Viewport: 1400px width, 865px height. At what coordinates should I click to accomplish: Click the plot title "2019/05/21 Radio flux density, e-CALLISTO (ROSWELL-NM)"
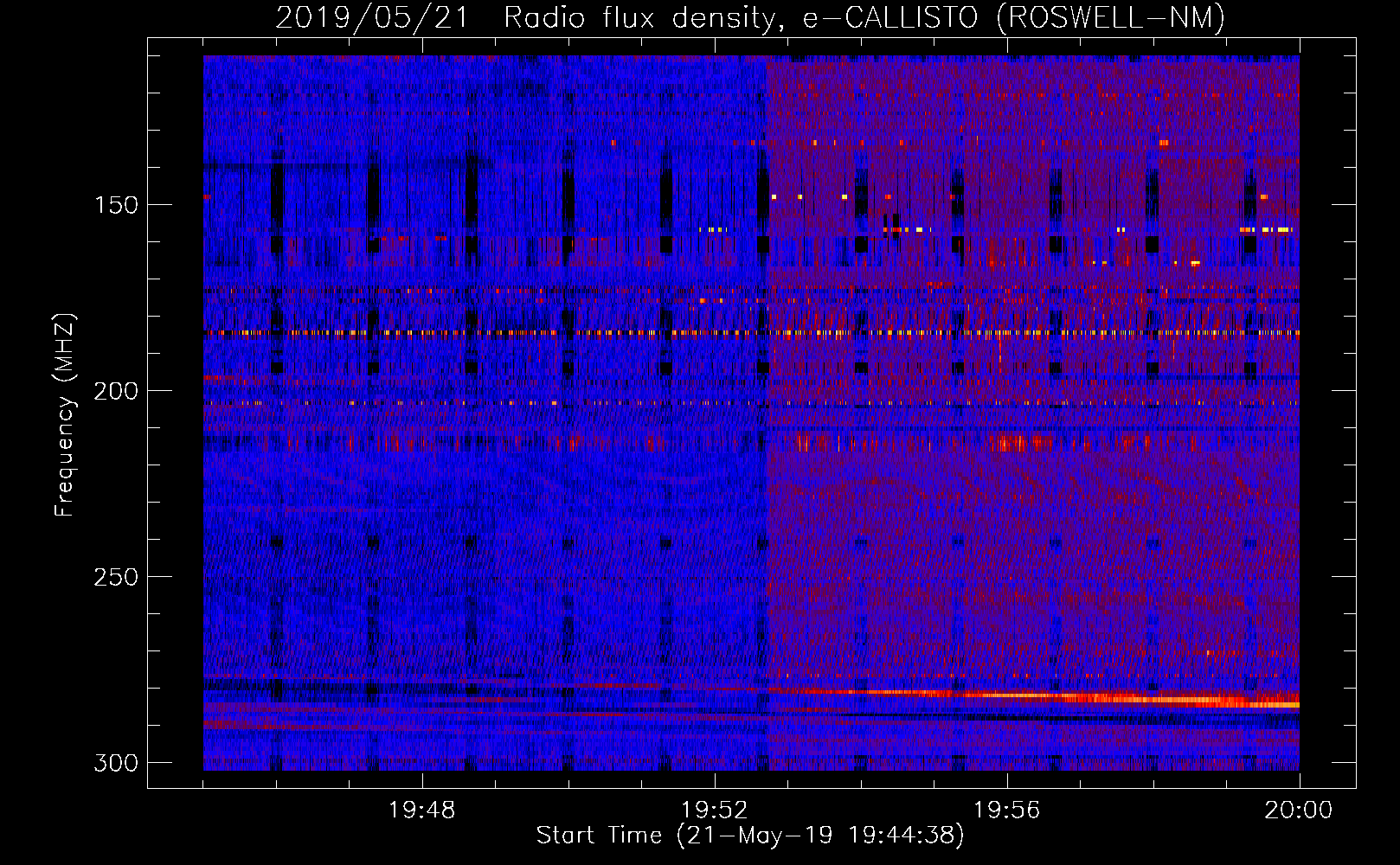click(750, 16)
